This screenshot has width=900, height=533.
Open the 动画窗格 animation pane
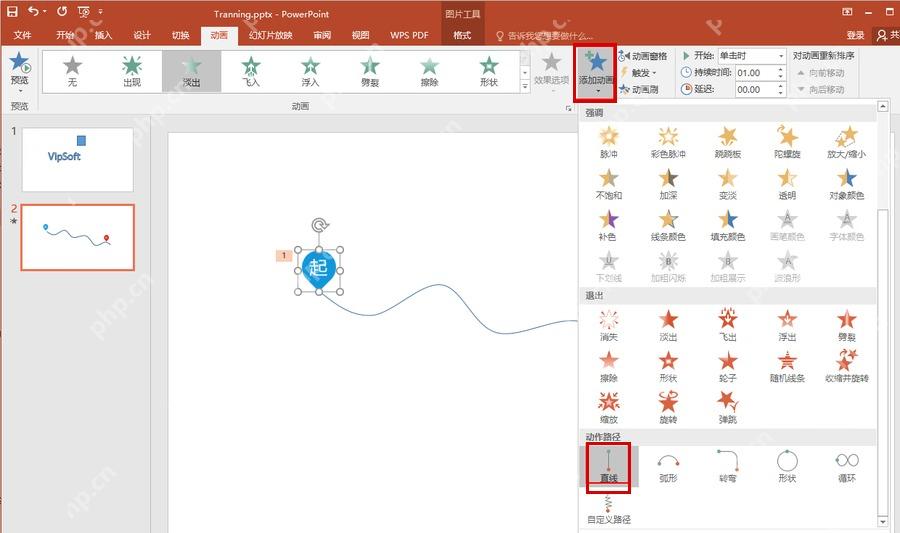coord(643,56)
